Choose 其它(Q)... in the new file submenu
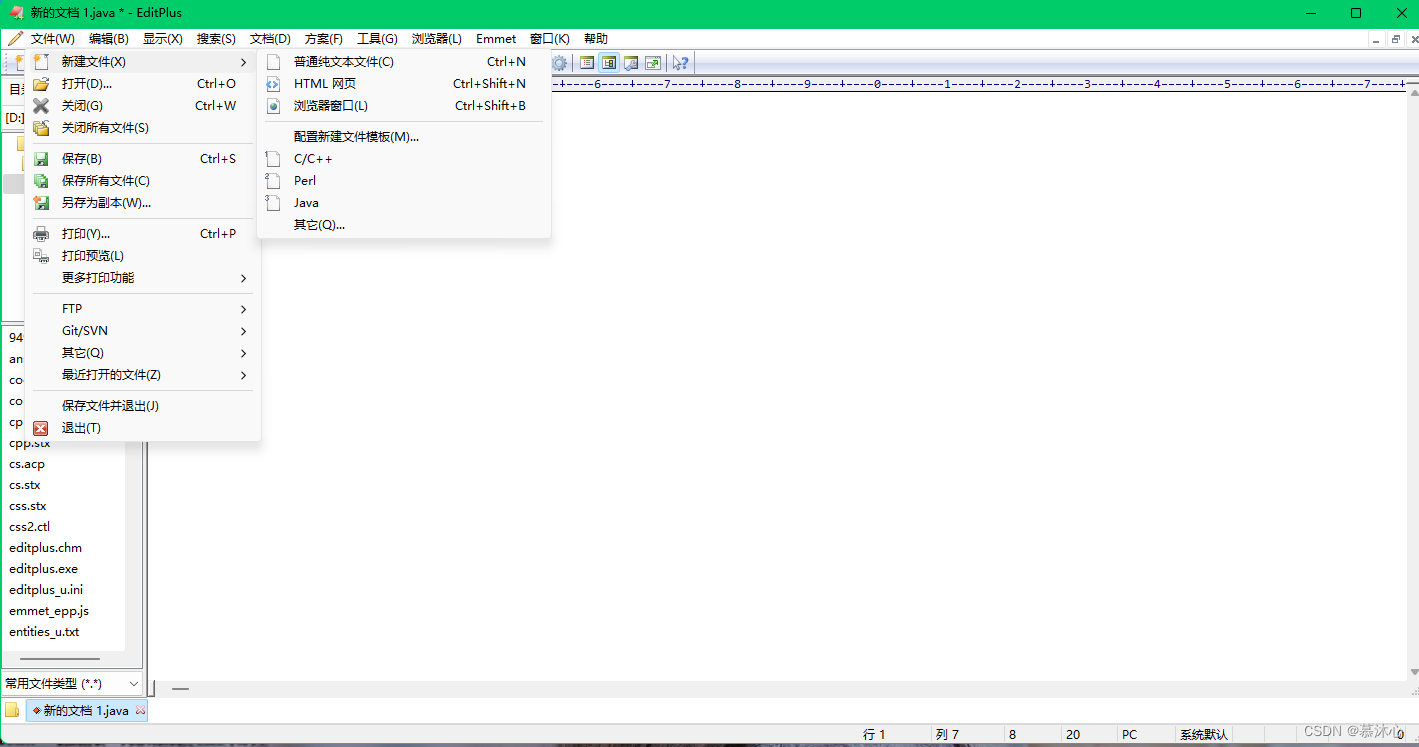1419x747 pixels. coord(404,225)
